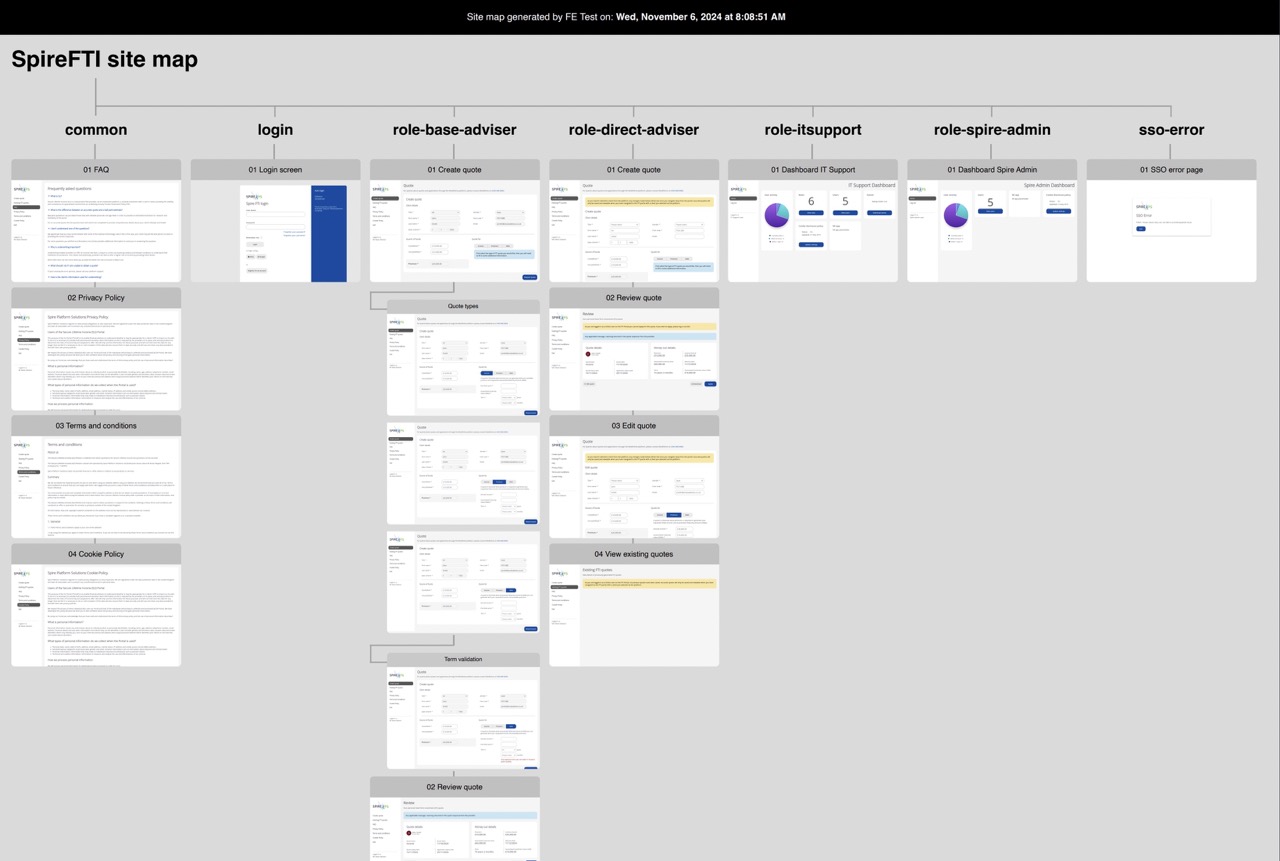Click the FAQ page thumbnail
This screenshot has width=1280, height=861.
point(96,231)
